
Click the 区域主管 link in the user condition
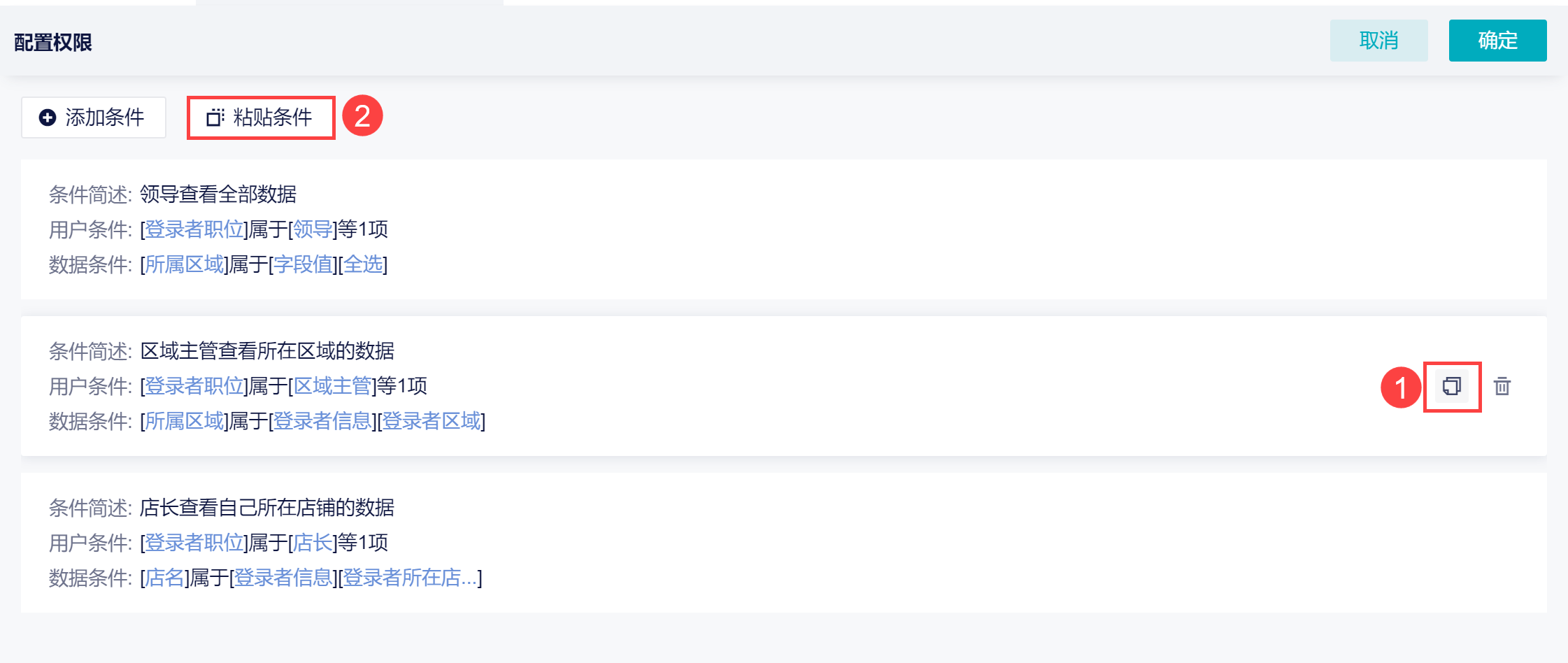pyautogui.click(x=332, y=386)
